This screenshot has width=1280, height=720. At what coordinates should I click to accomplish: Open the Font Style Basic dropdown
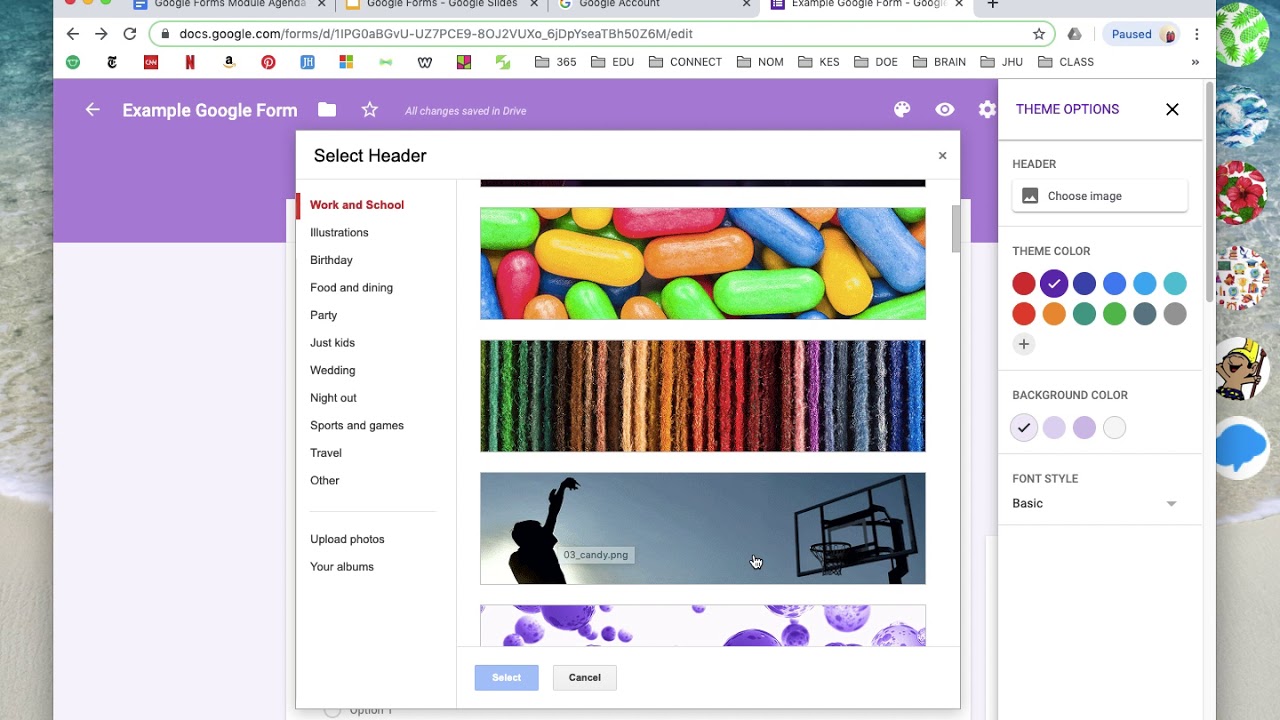coord(1094,503)
